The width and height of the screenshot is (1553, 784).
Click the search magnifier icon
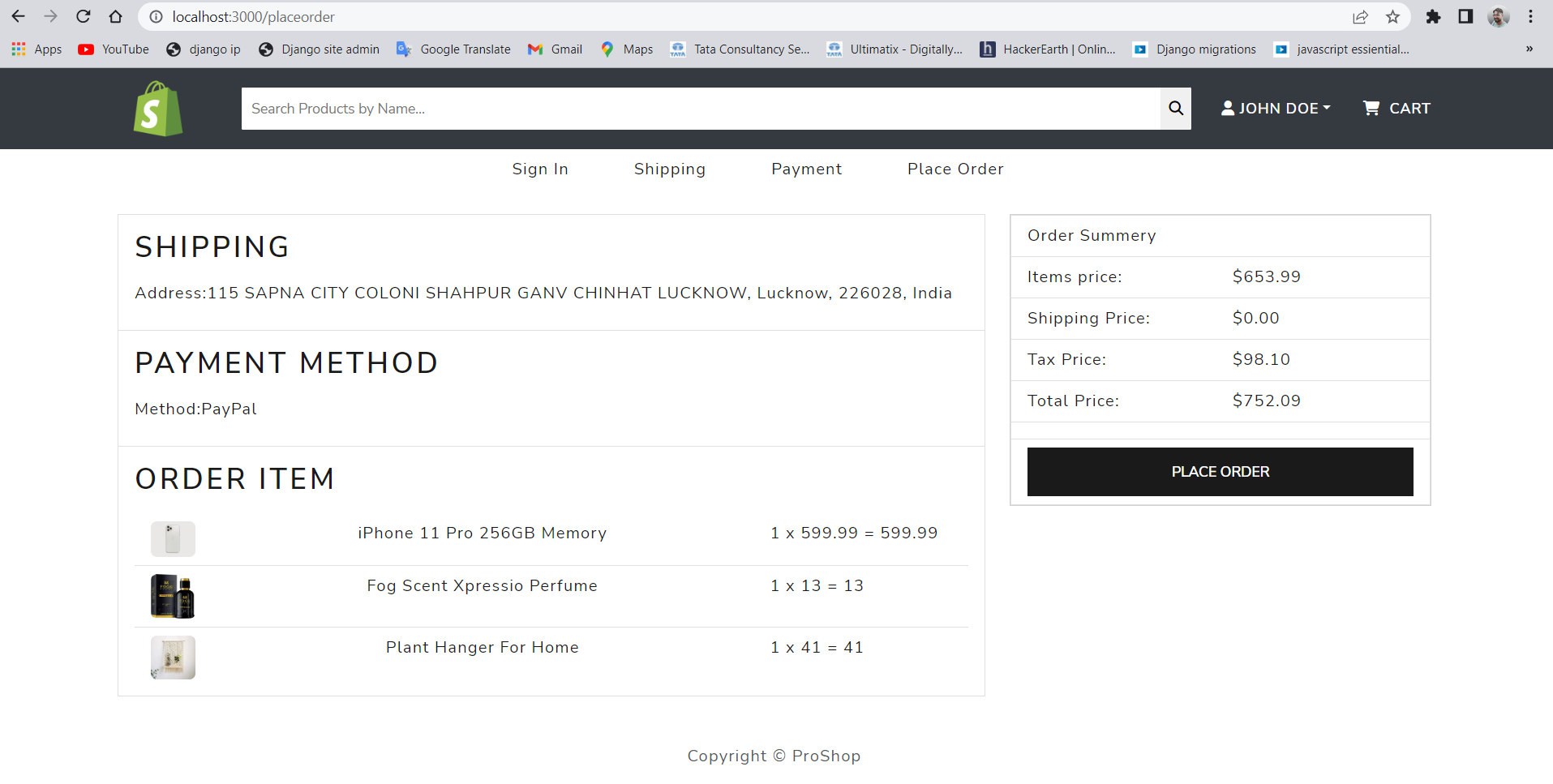coord(1175,108)
